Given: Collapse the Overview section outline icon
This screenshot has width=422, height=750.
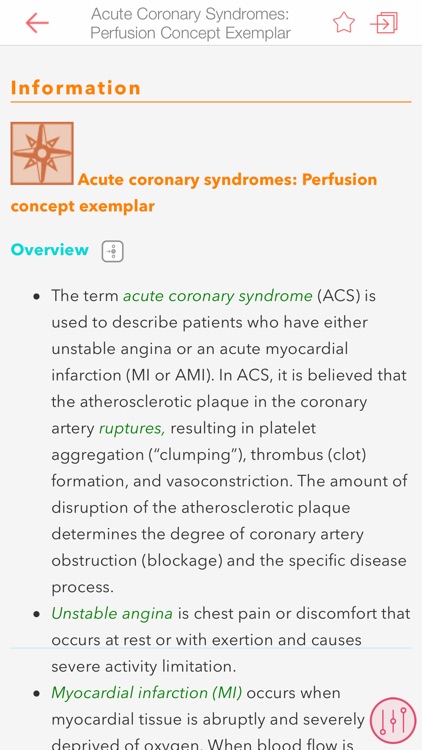Looking at the screenshot, I should click(112, 251).
